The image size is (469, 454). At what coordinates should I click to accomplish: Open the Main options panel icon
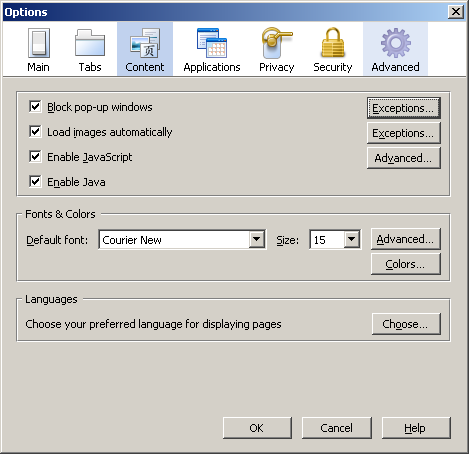(x=39, y=43)
